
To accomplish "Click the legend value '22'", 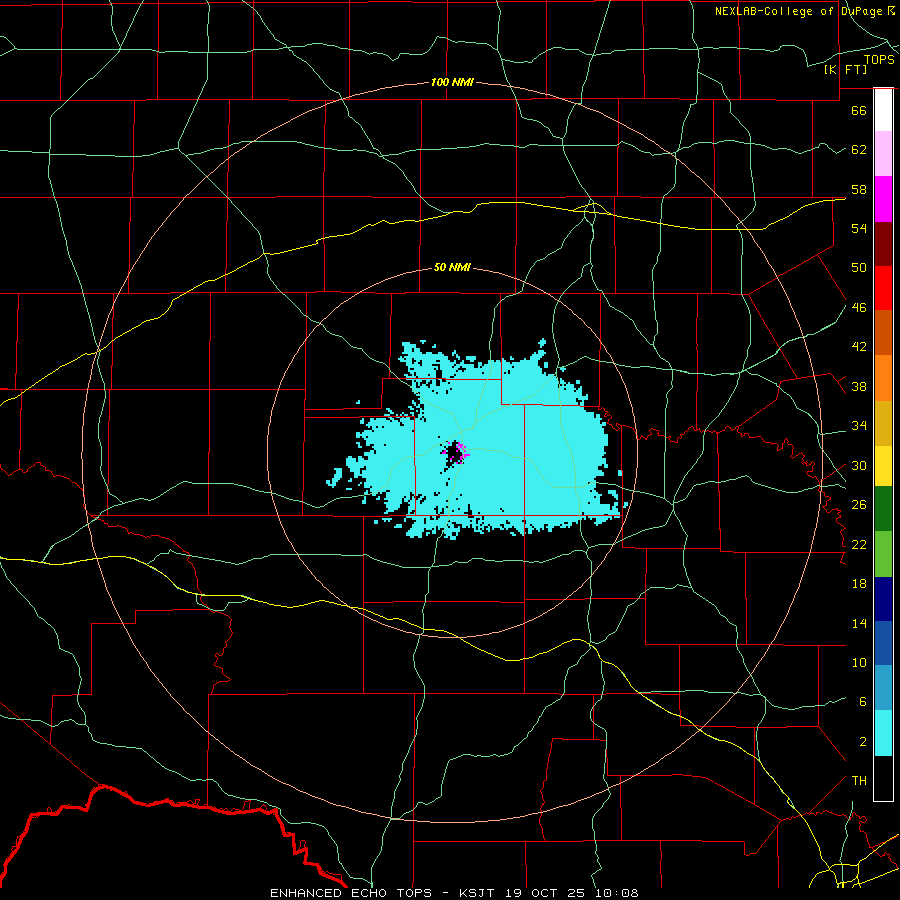I will pyautogui.click(x=859, y=545).
